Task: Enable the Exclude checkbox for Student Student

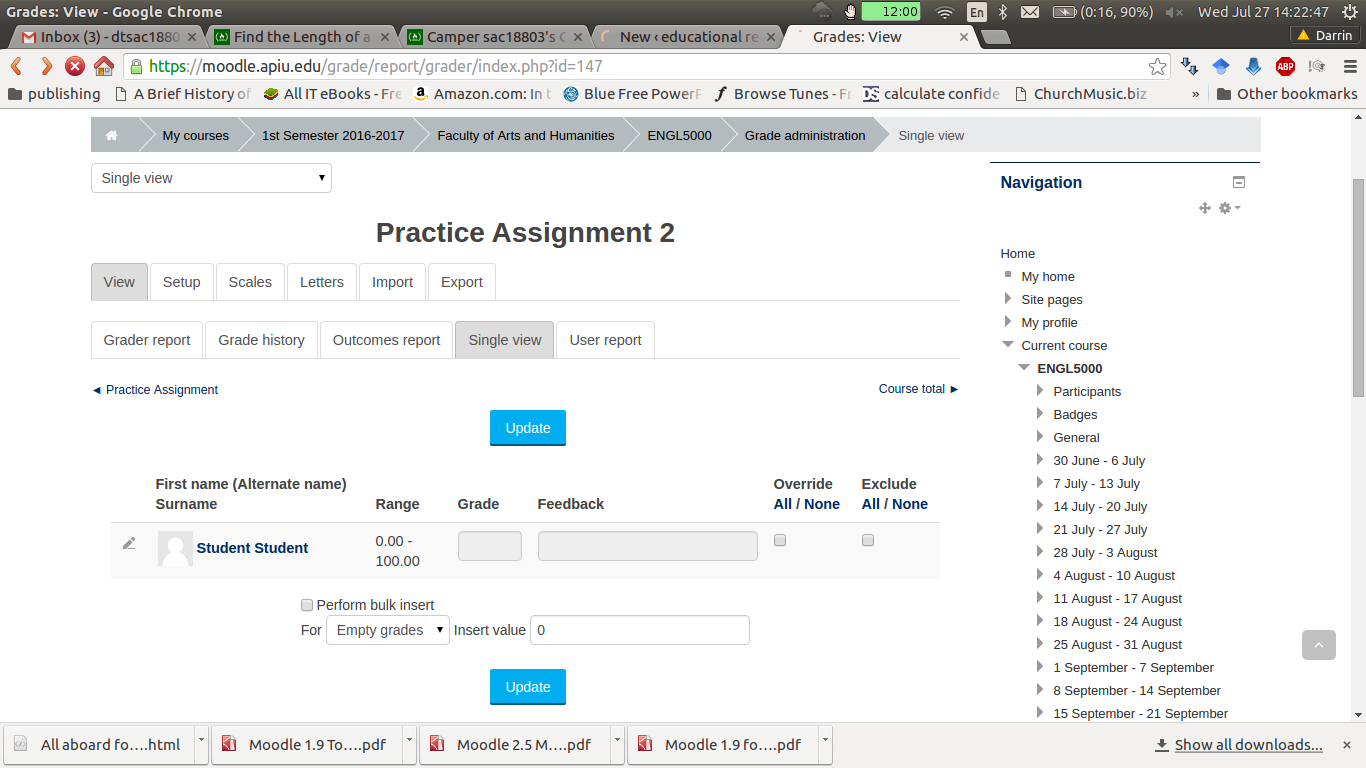Action: (x=868, y=540)
